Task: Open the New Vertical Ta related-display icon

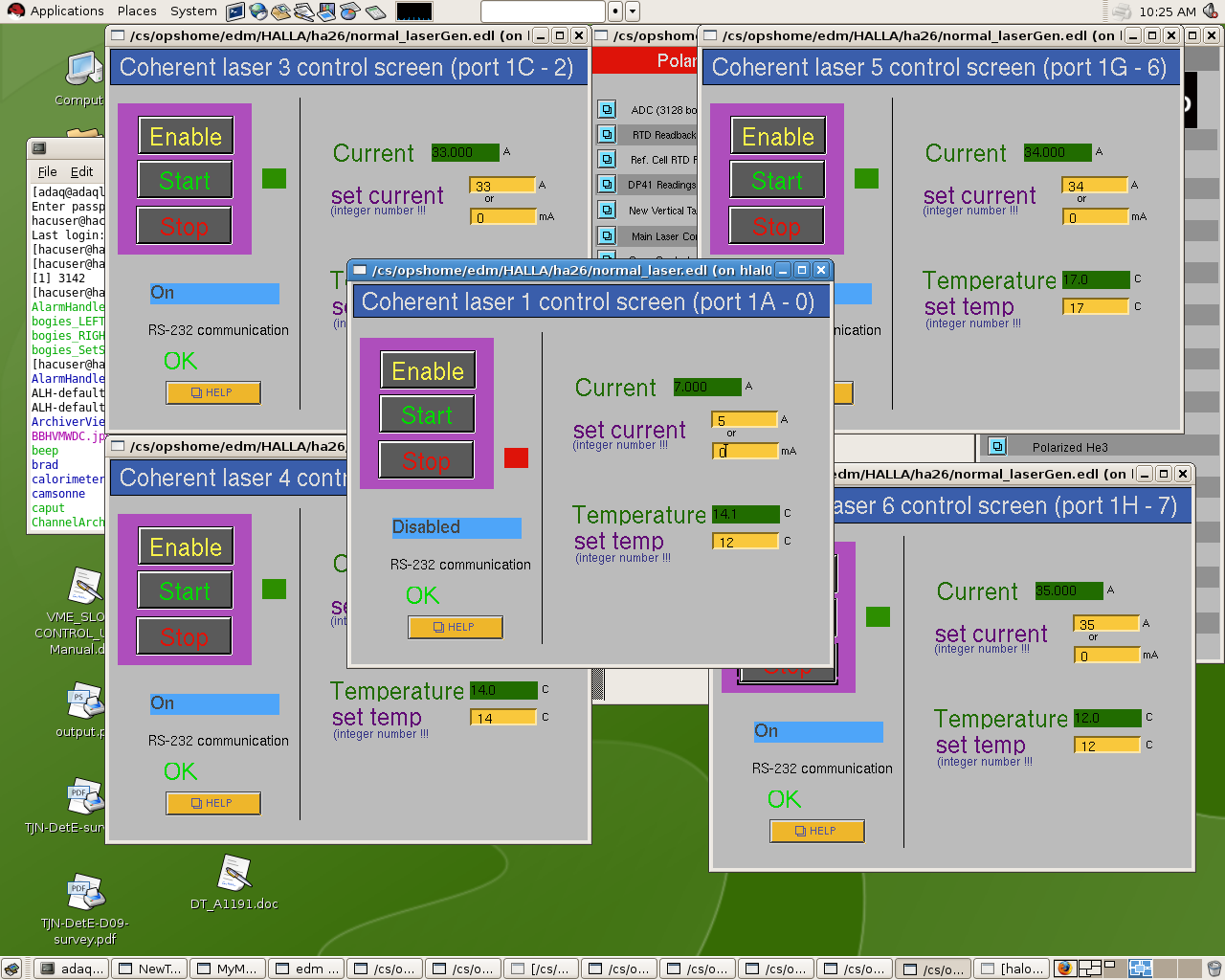Action: tap(607, 210)
